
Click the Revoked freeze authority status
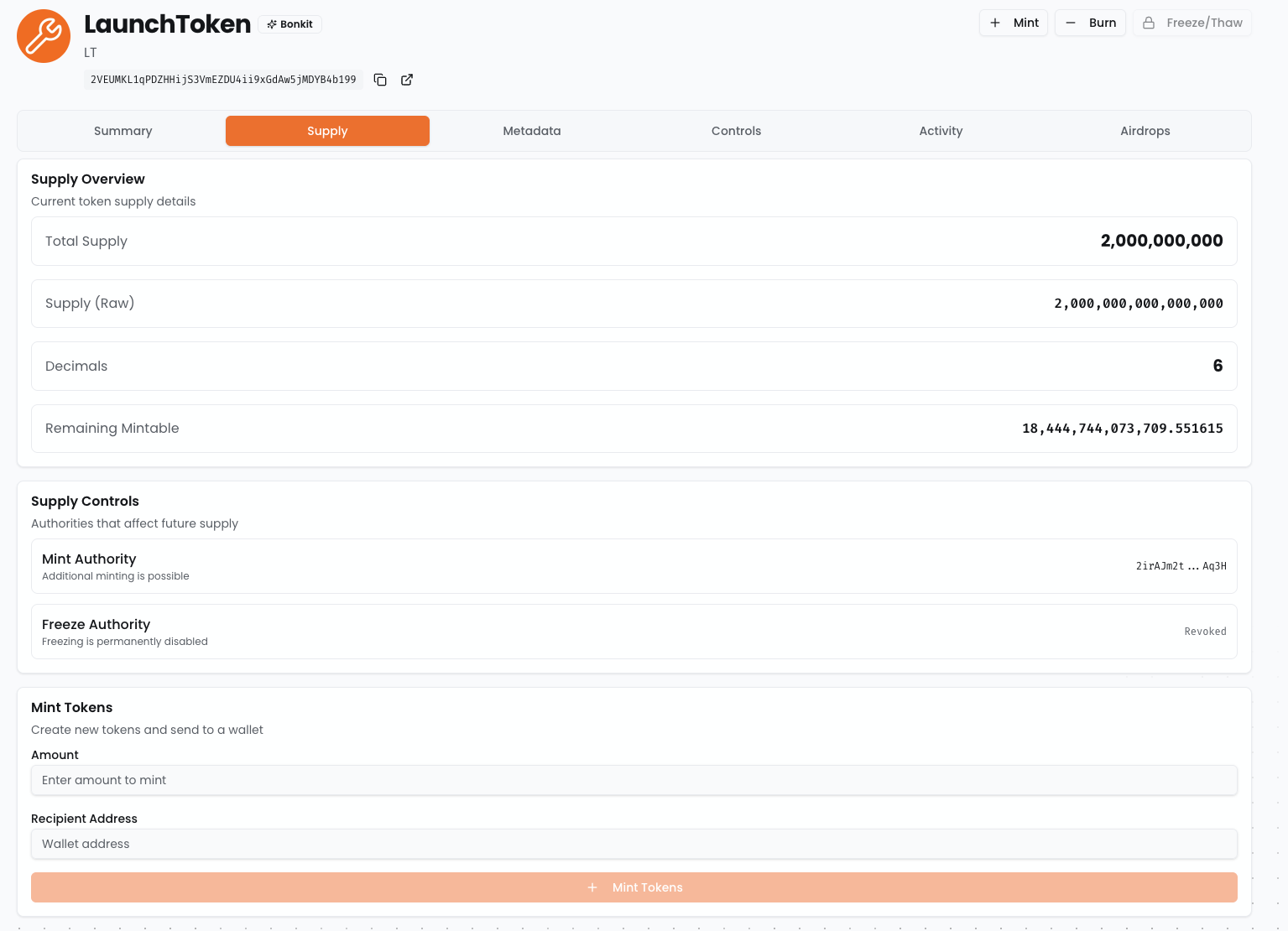click(1205, 632)
